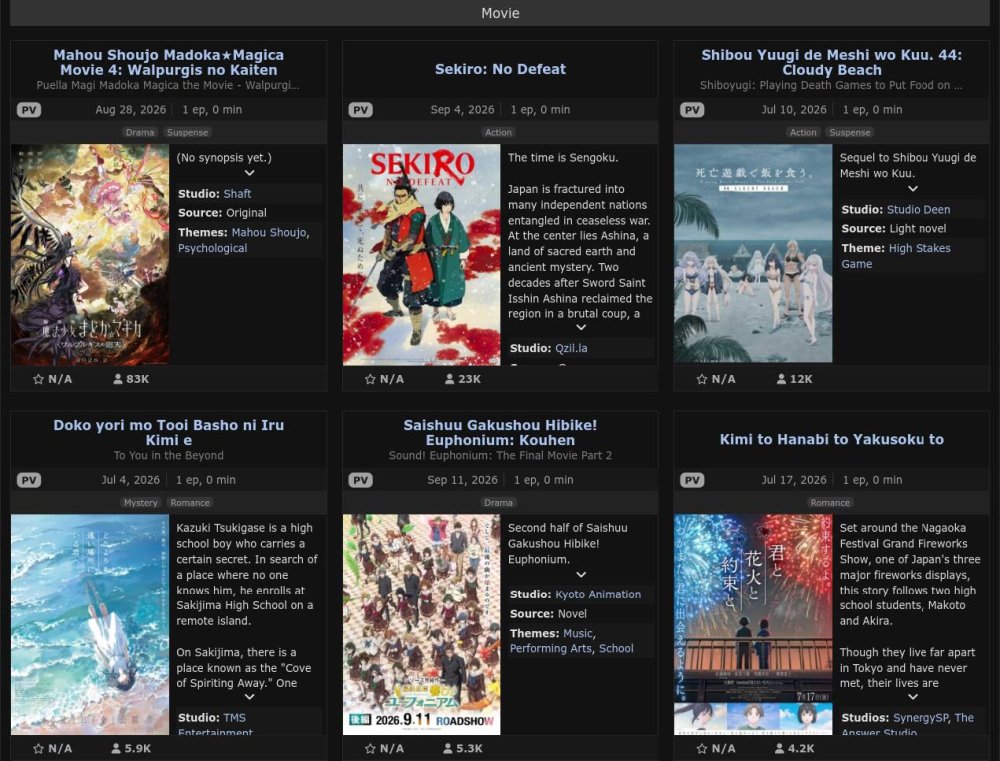Screen dimensions: 1000x761
Task: Click the members icon next to 5.9K
Action: coord(116,748)
